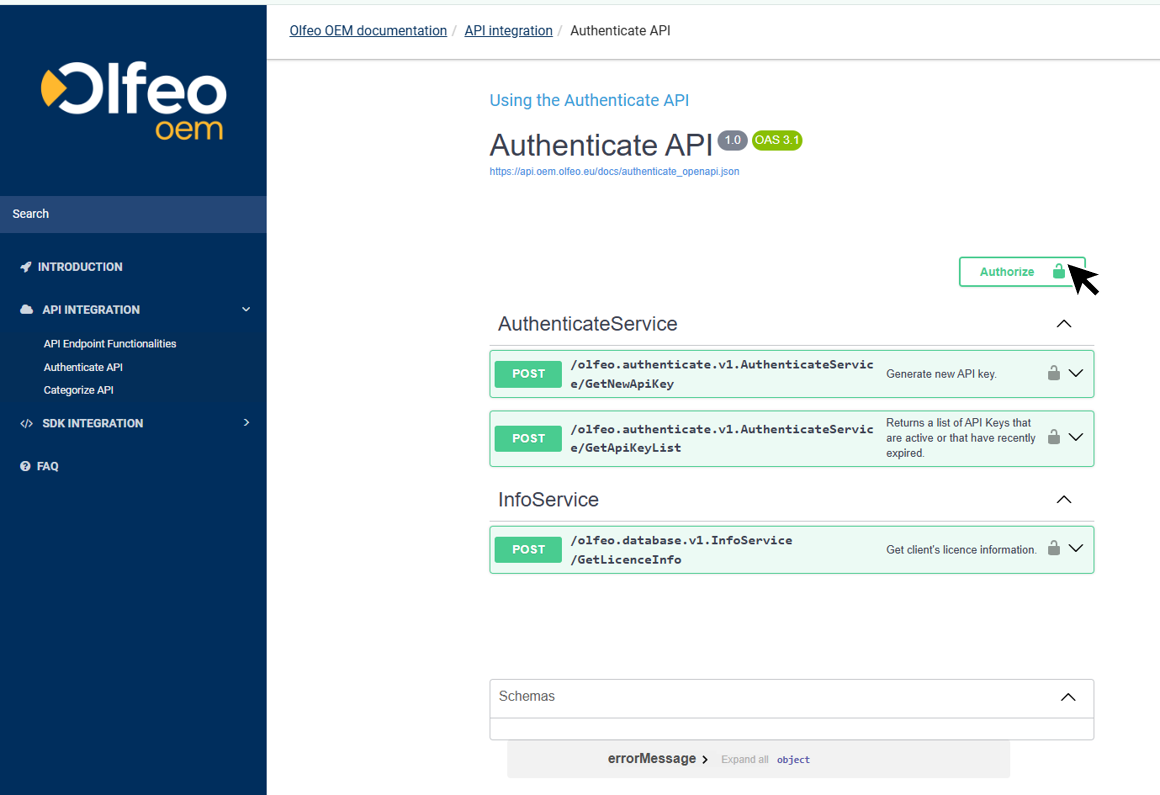1160x795 pixels.
Task: Collapse the AuthenticateService section
Action: coord(1064,324)
